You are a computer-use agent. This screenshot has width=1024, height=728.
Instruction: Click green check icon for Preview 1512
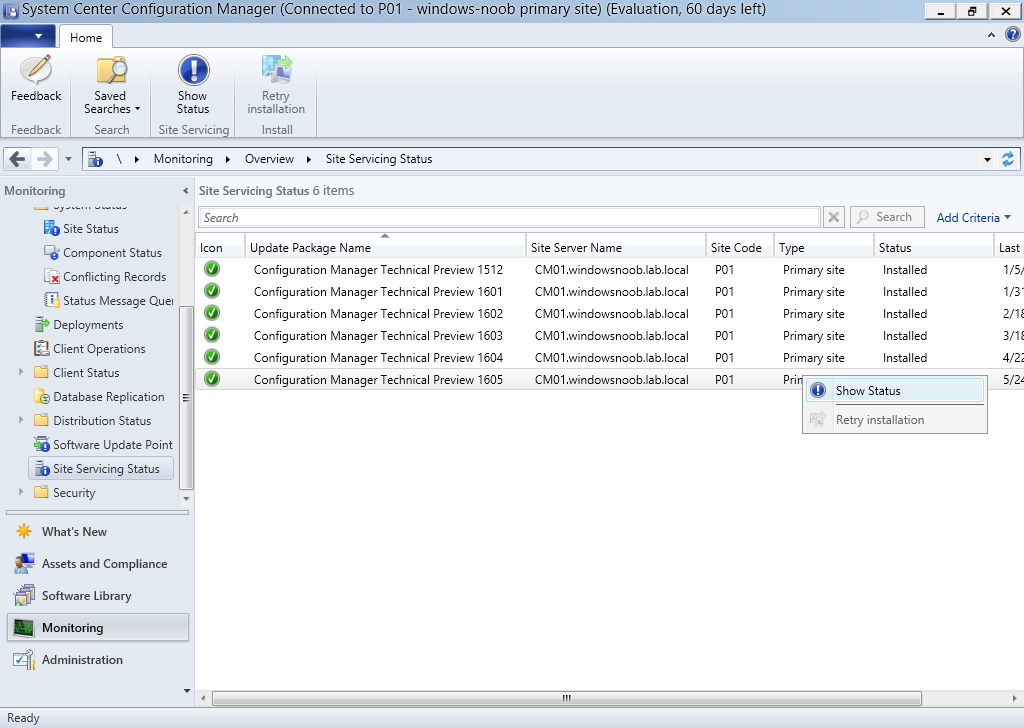click(x=212, y=269)
